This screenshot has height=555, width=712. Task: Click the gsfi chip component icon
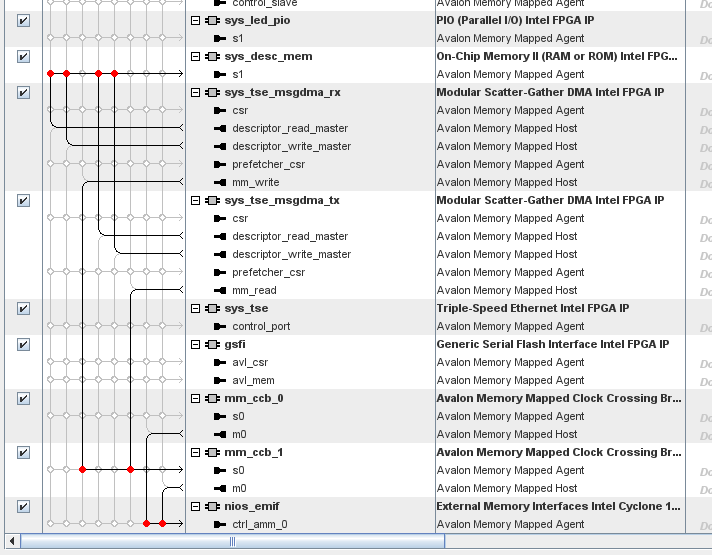(x=212, y=344)
